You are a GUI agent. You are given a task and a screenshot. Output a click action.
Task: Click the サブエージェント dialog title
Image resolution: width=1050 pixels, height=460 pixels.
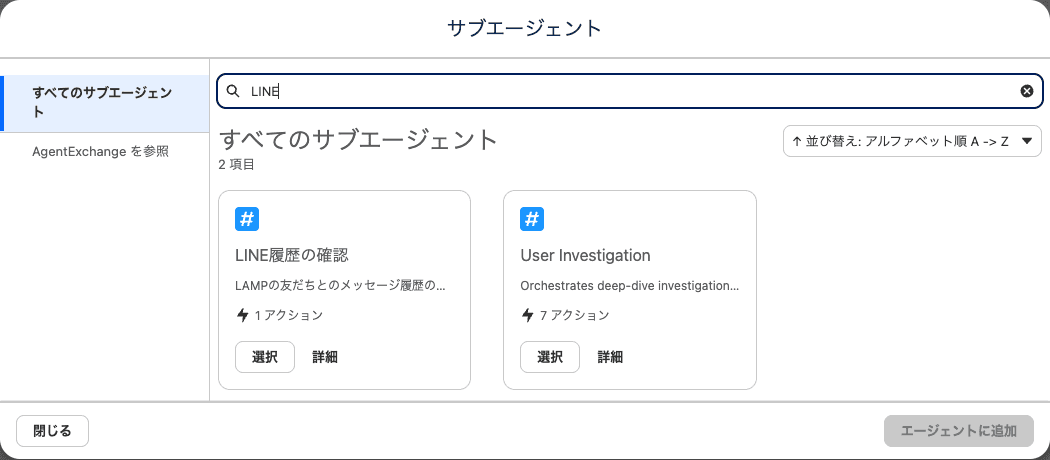pos(524,28)
